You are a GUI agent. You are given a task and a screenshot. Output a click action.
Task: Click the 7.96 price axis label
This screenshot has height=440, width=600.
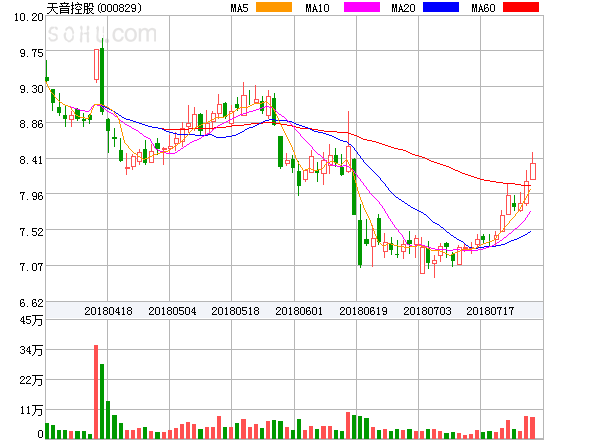(31, 196)
